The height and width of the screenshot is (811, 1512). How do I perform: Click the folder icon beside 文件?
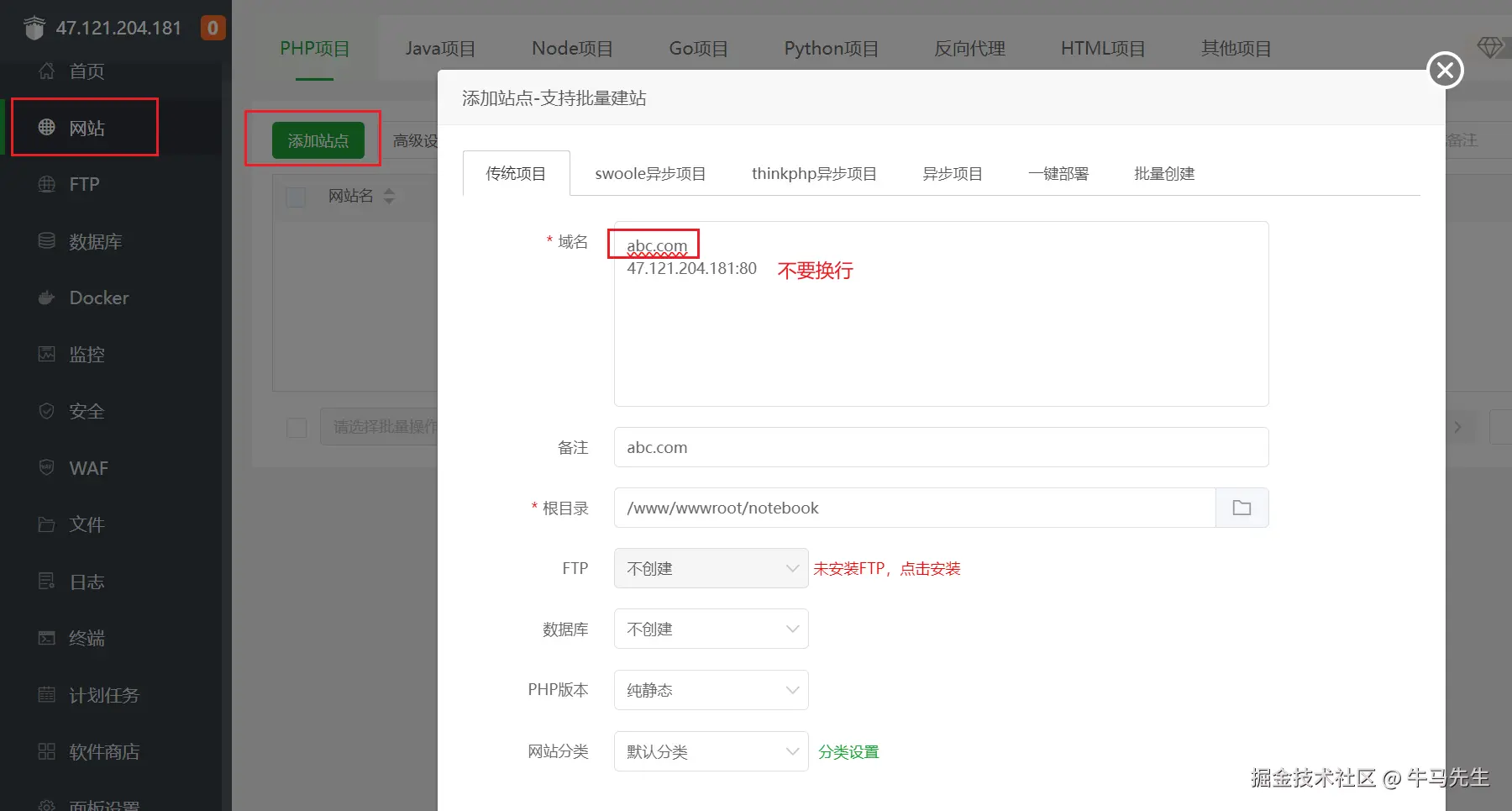coord(47,524)
